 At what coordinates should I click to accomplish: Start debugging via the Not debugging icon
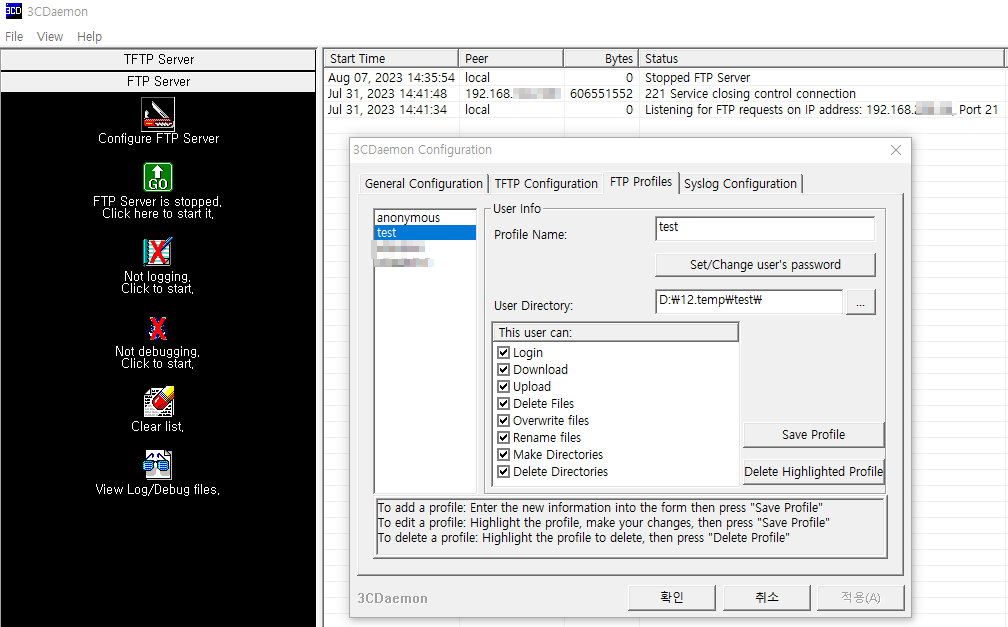[158, 328]
